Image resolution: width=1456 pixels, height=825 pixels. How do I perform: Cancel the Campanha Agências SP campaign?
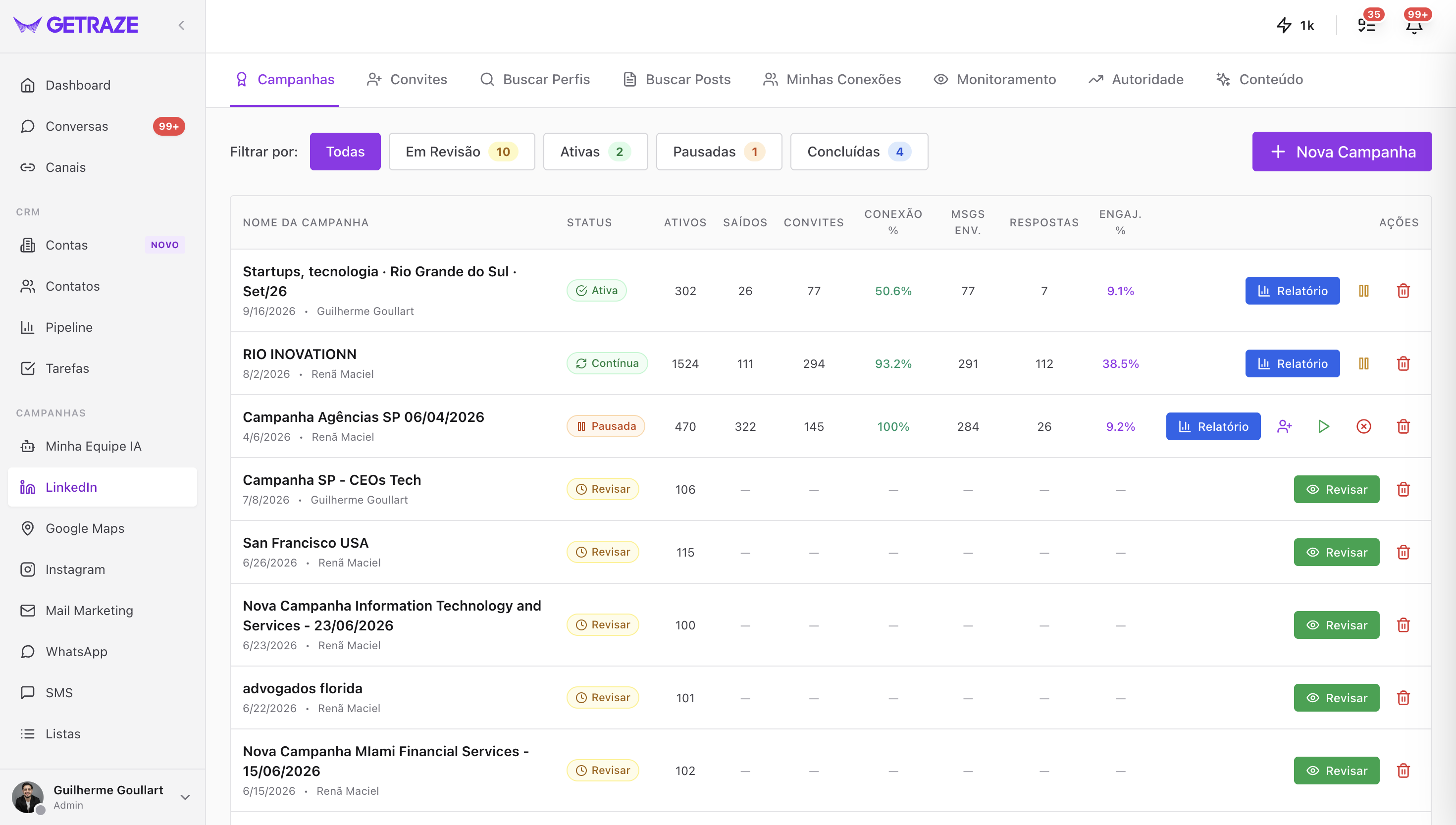tap(1364, 426)
